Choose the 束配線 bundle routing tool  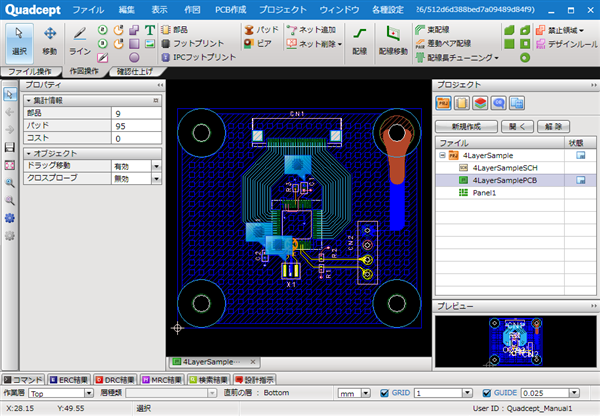point(432,29)
